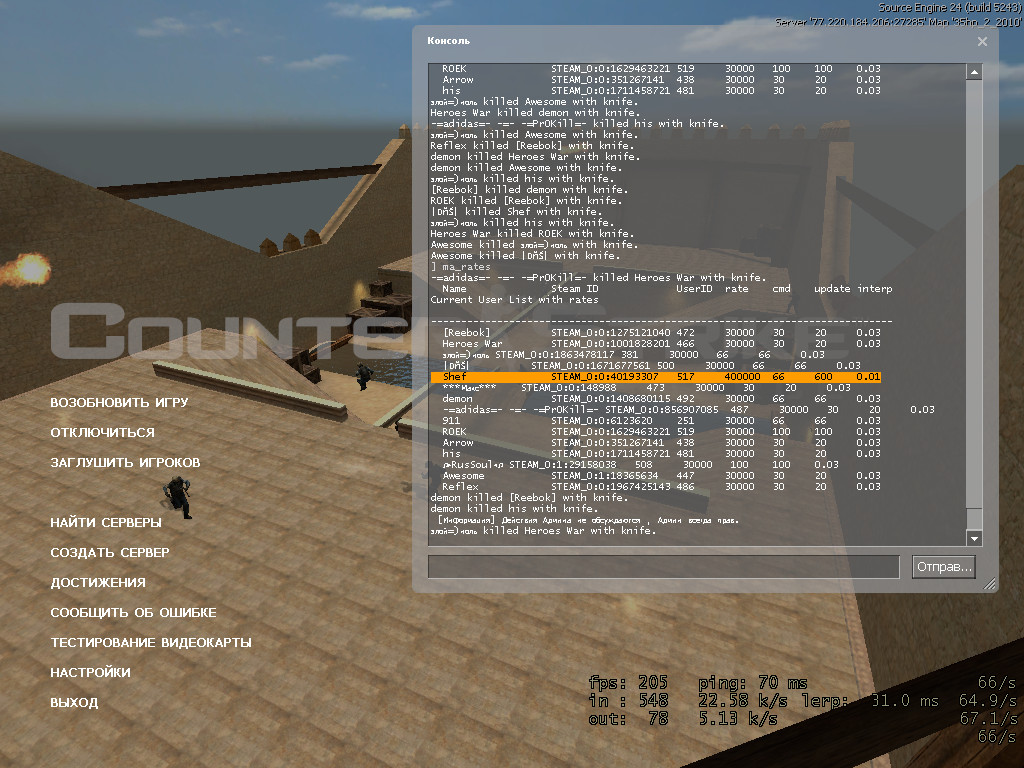
Task: Open ЗАГЛУШИТЬ ИГРОКОВ menu item
Action: (x=125, y=462)
